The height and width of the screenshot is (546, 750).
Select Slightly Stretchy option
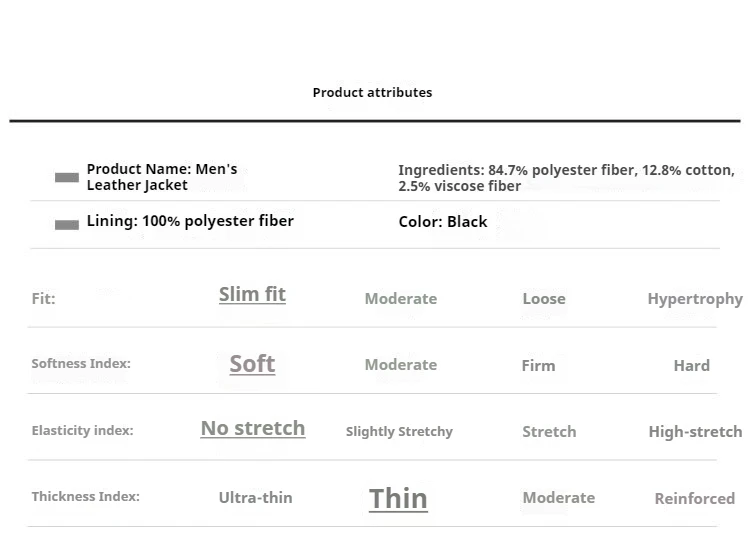pyautogui.click(x=399, y=431)
